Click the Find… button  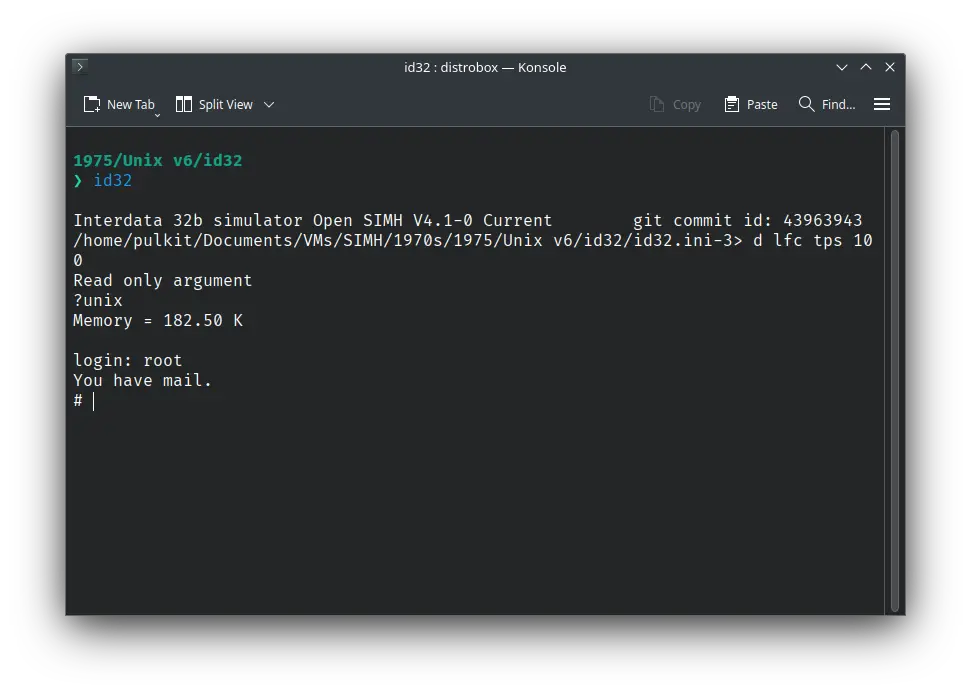tap(826, 103)
